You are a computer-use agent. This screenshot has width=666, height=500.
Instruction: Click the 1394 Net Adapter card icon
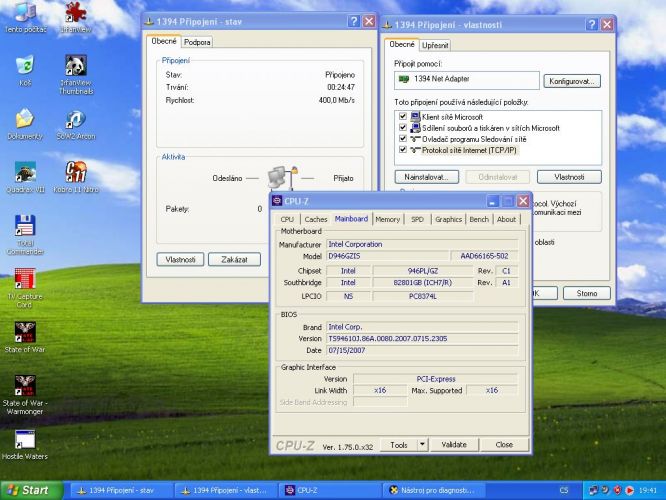point(404,79)
